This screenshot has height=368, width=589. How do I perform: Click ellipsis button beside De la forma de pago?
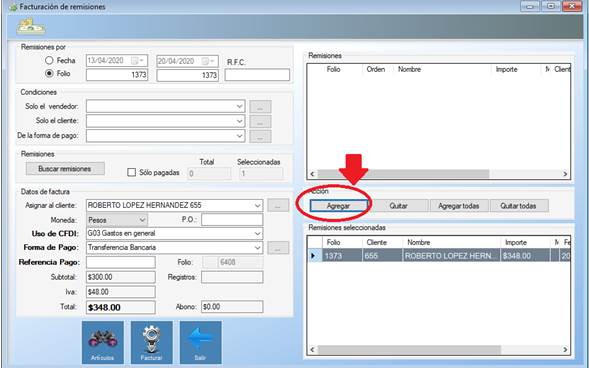[260, 136]
